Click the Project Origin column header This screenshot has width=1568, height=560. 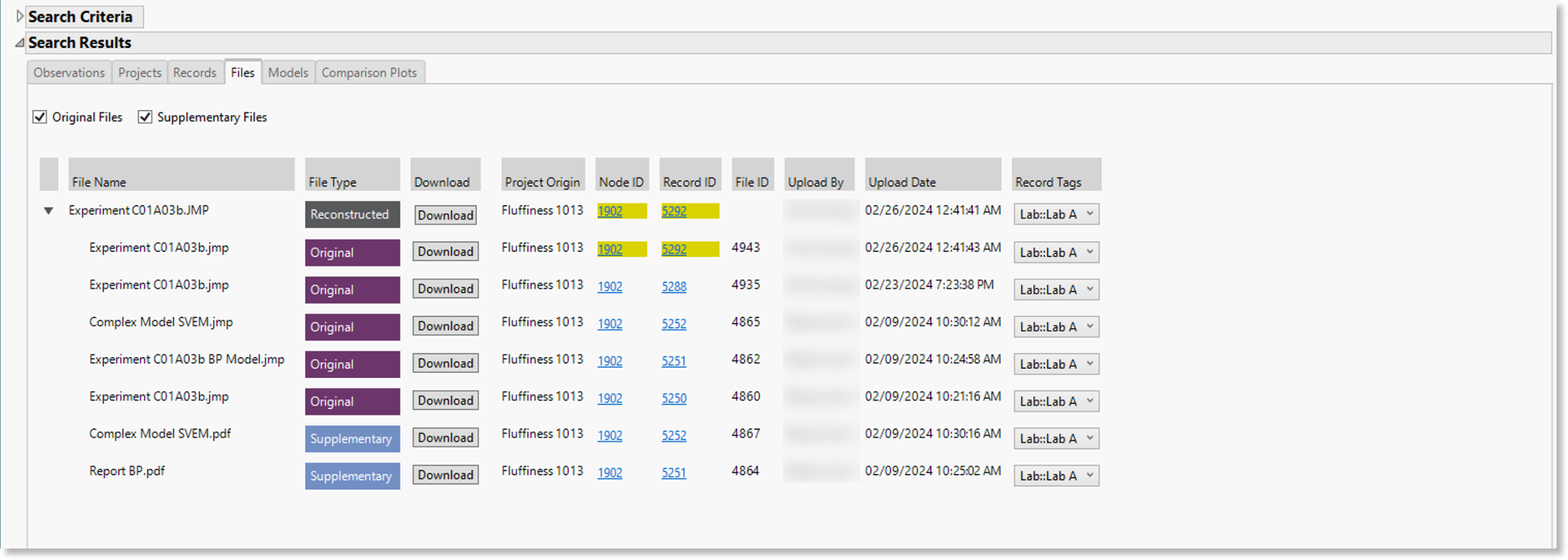coord(543,174)
